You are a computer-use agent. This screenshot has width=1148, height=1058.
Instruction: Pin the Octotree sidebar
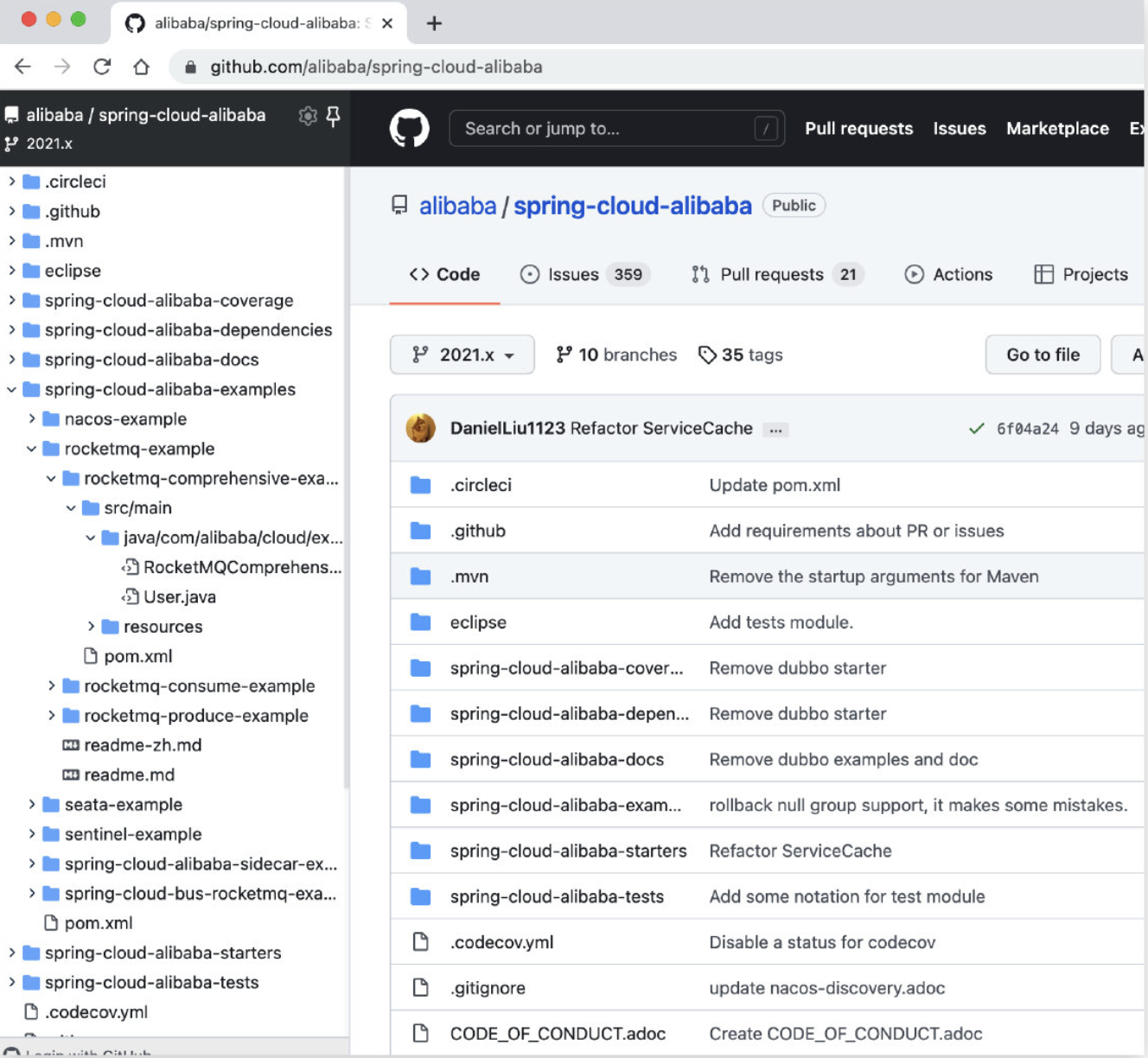tap(333, 116)
